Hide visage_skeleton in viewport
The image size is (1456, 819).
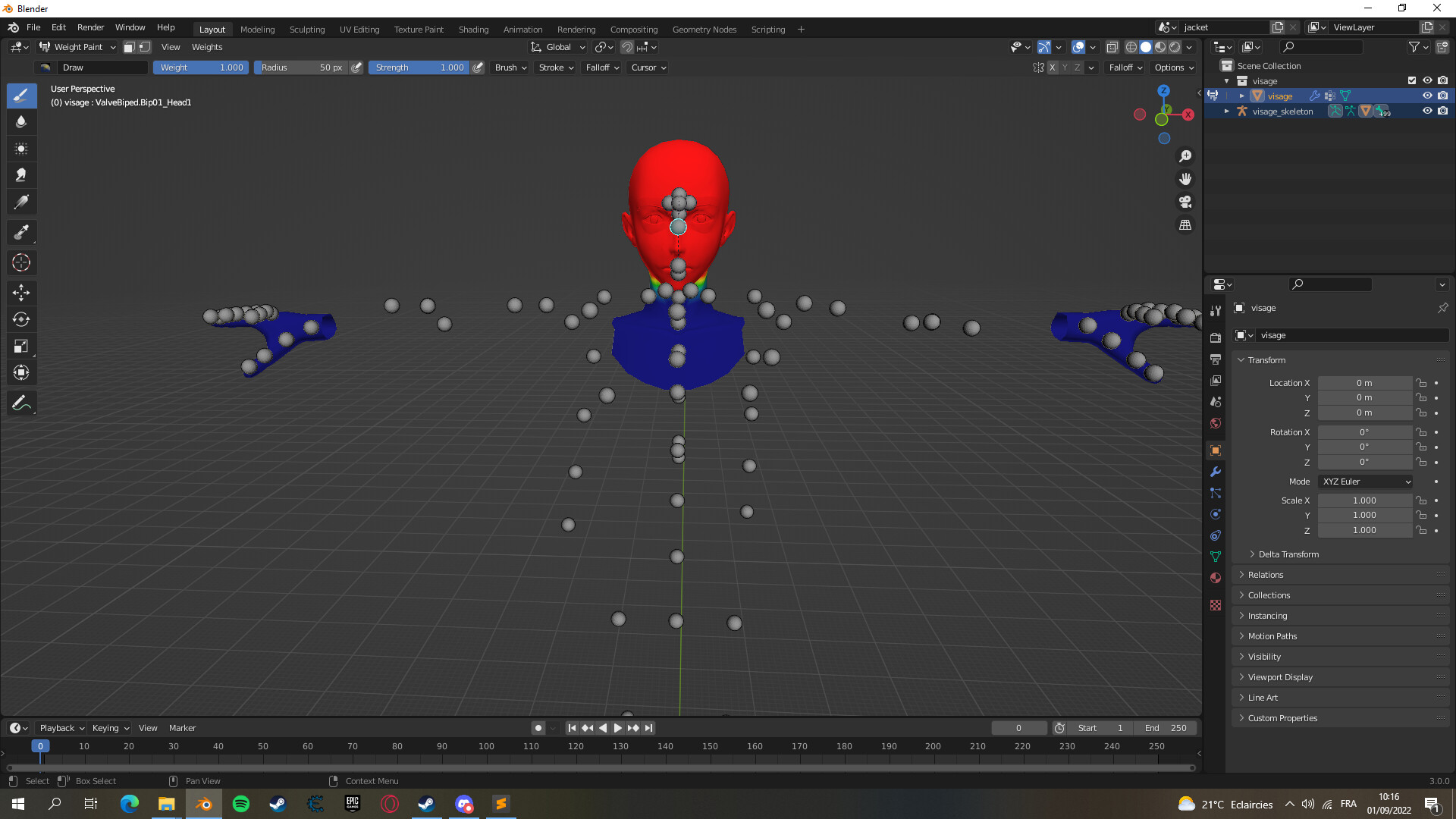point(1427,111)
